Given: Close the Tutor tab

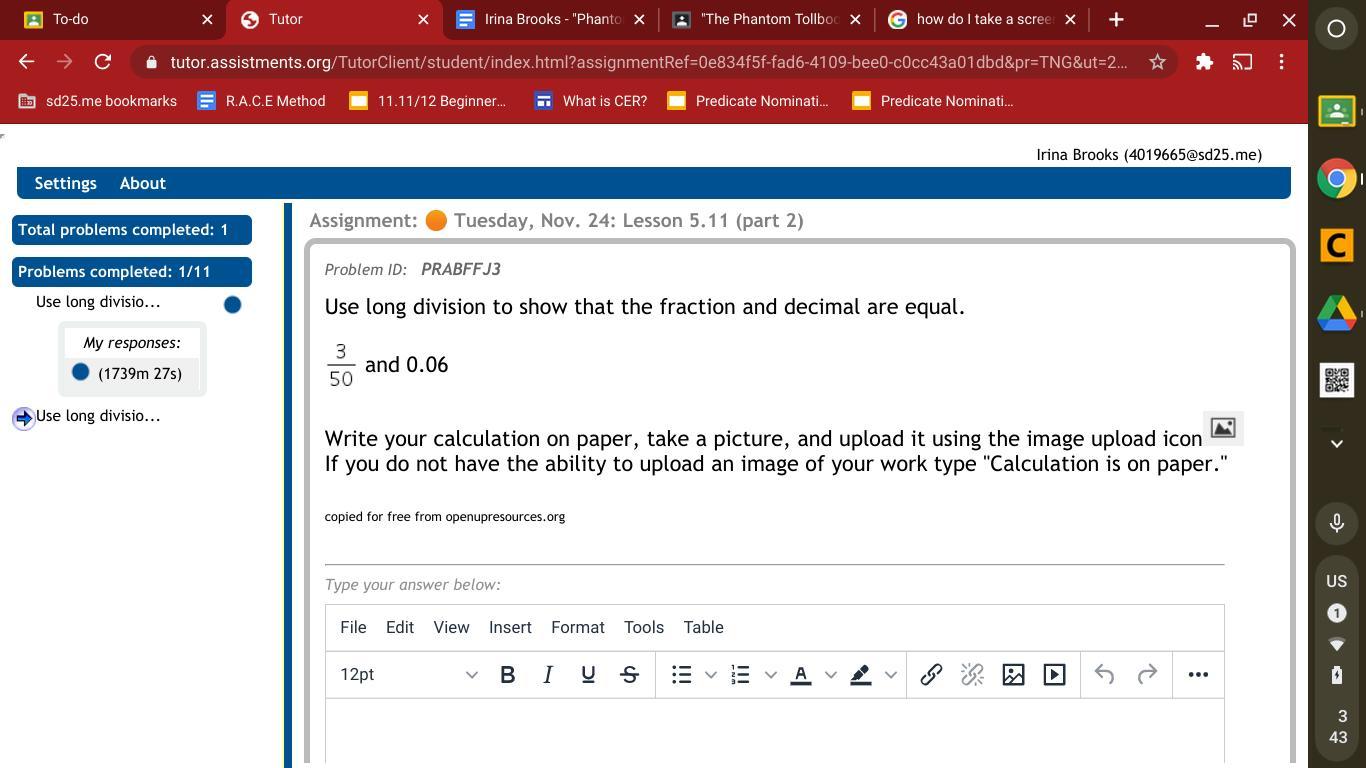Looking at the screenshot, I should (x=423, y=19).
